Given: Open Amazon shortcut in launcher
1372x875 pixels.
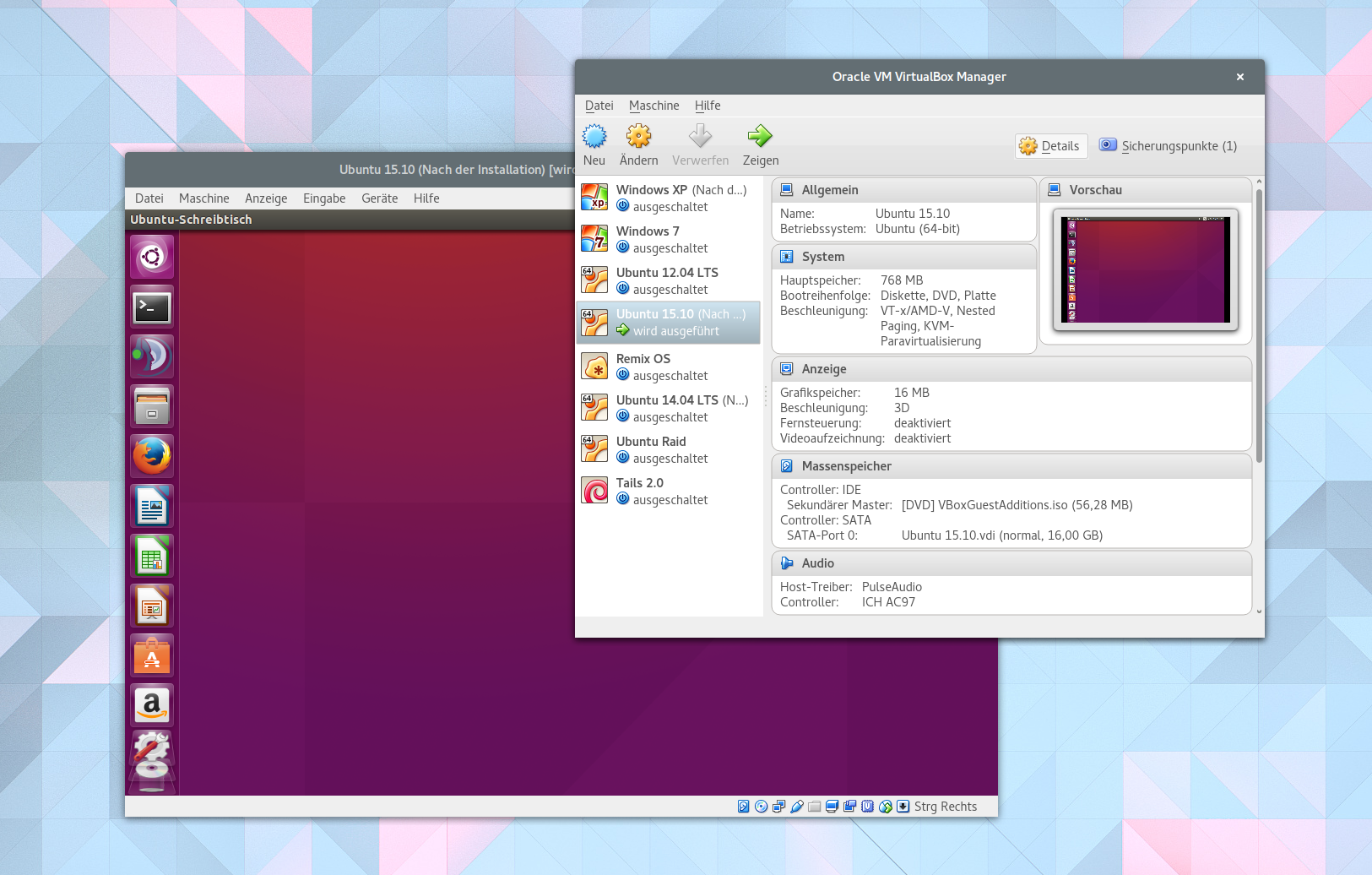Looking at the screenshot, I should tap(152, 705).
